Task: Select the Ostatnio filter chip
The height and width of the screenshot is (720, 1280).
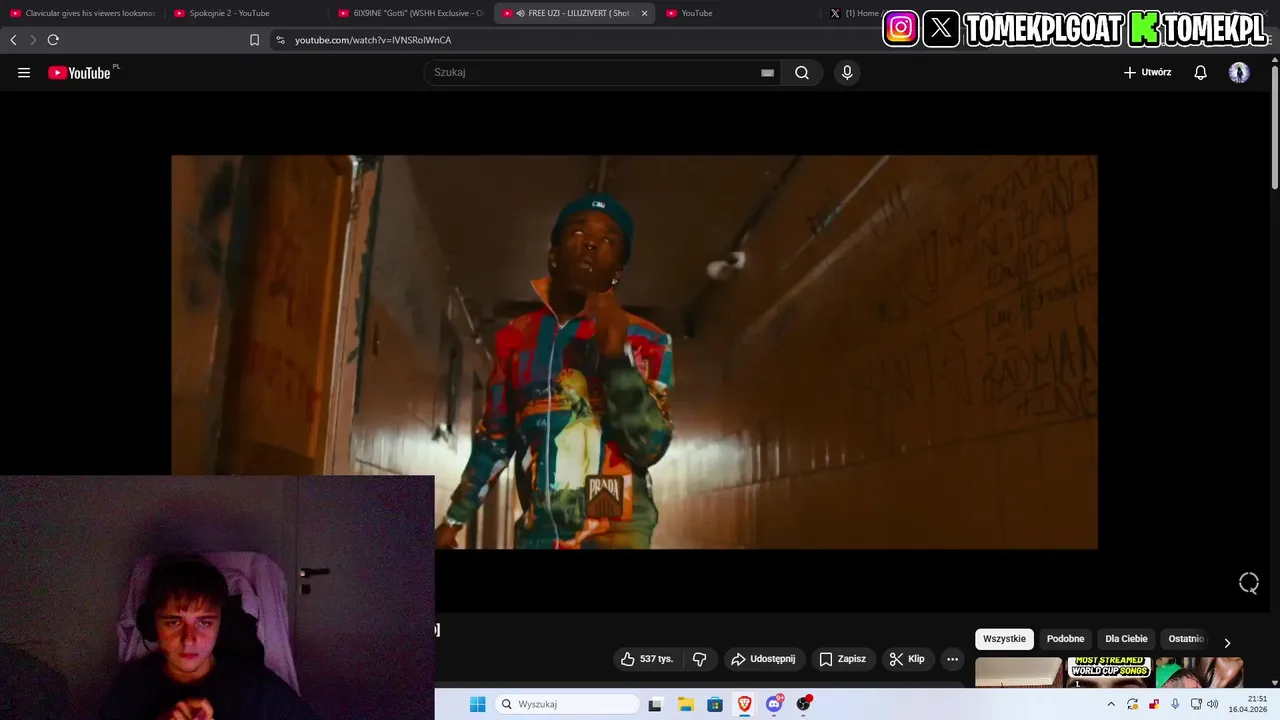Action: click(1186, 639)
